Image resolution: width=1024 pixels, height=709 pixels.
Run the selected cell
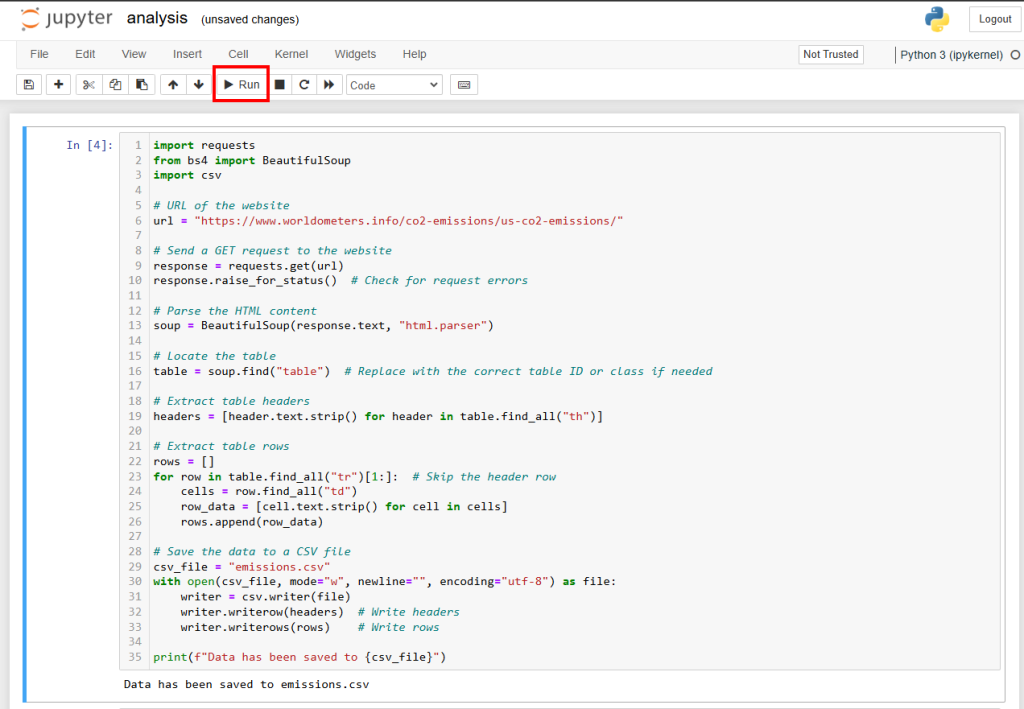[240, 84]
